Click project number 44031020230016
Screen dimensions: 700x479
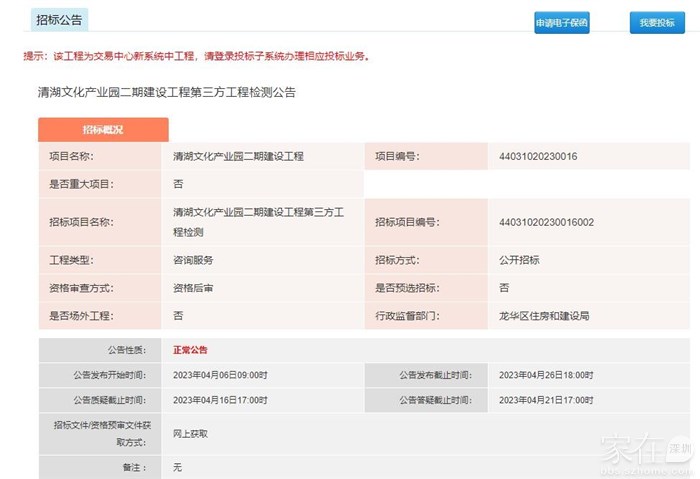click(537, 157)
